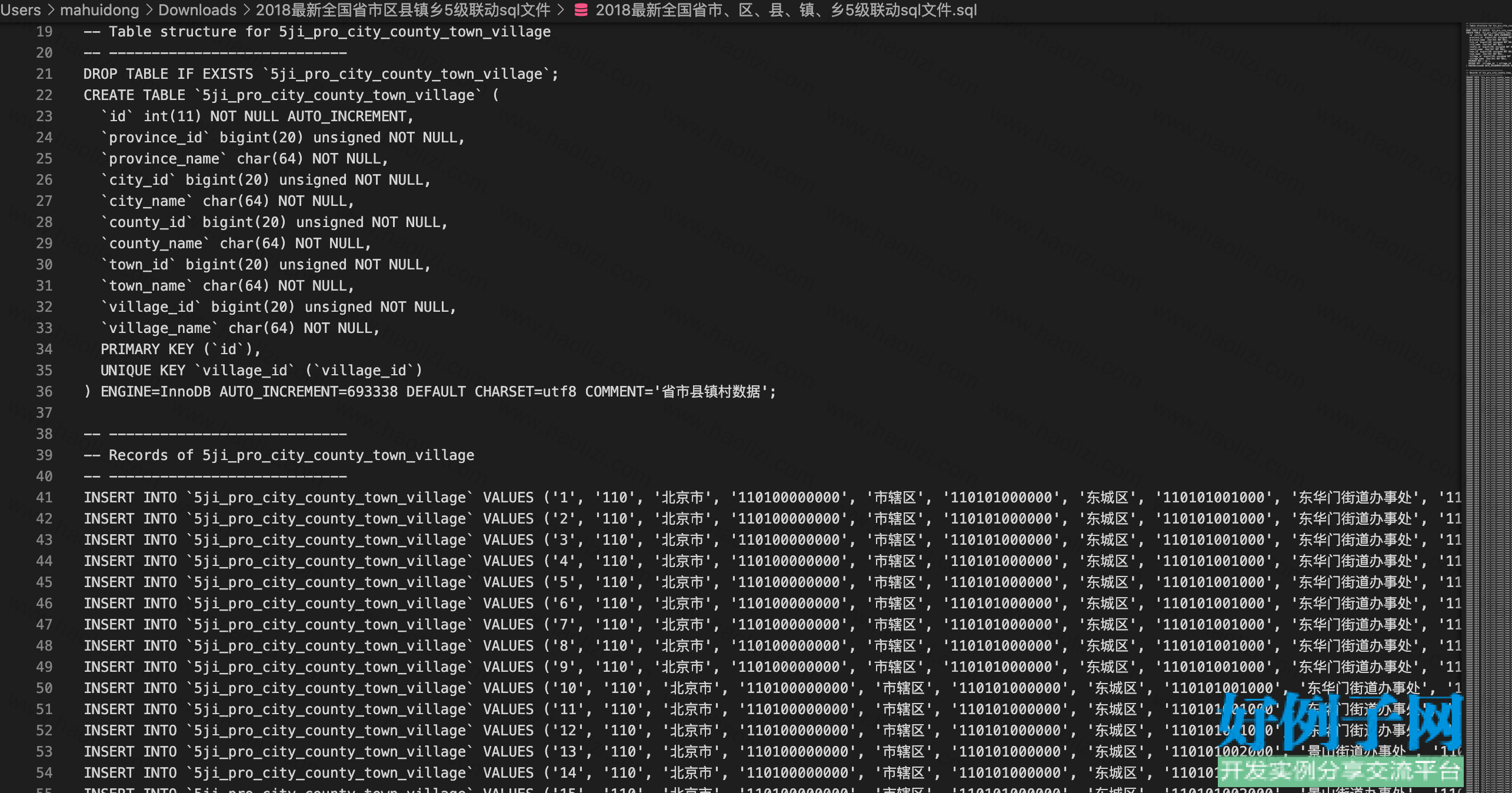Screen dimensions: 1512x793
Task: Click the Users breadcrumb segment
Action: coord(21,10)
